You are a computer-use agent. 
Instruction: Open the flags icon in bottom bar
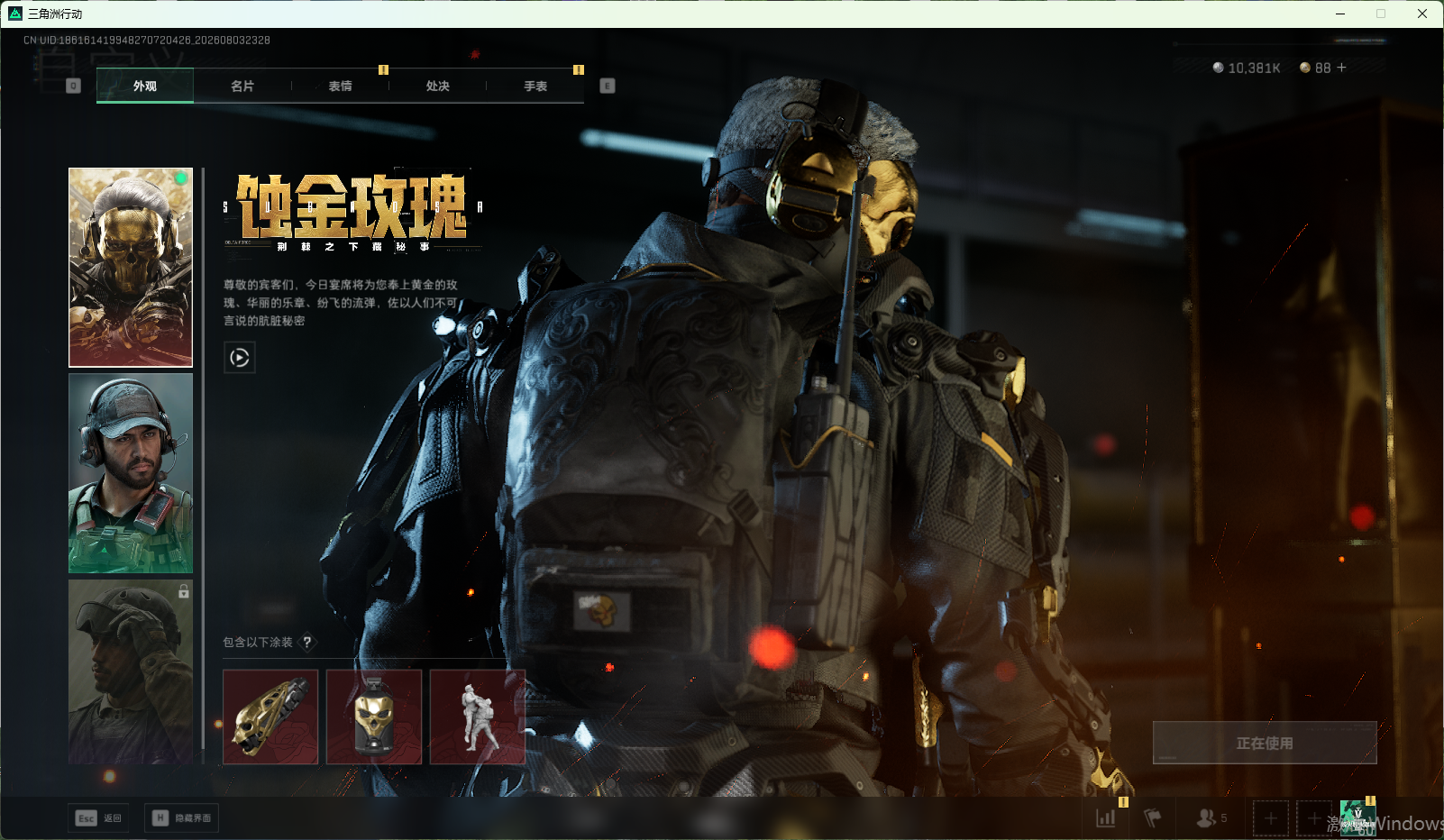1152,817
